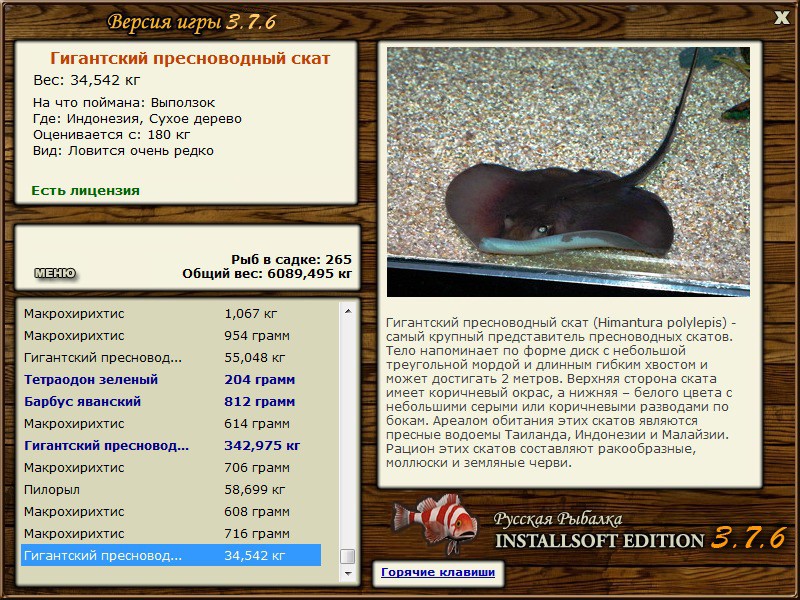800x600 pixels.
Task: Select Макрохирихтис 614 грамм row
Action: [171, 423]
